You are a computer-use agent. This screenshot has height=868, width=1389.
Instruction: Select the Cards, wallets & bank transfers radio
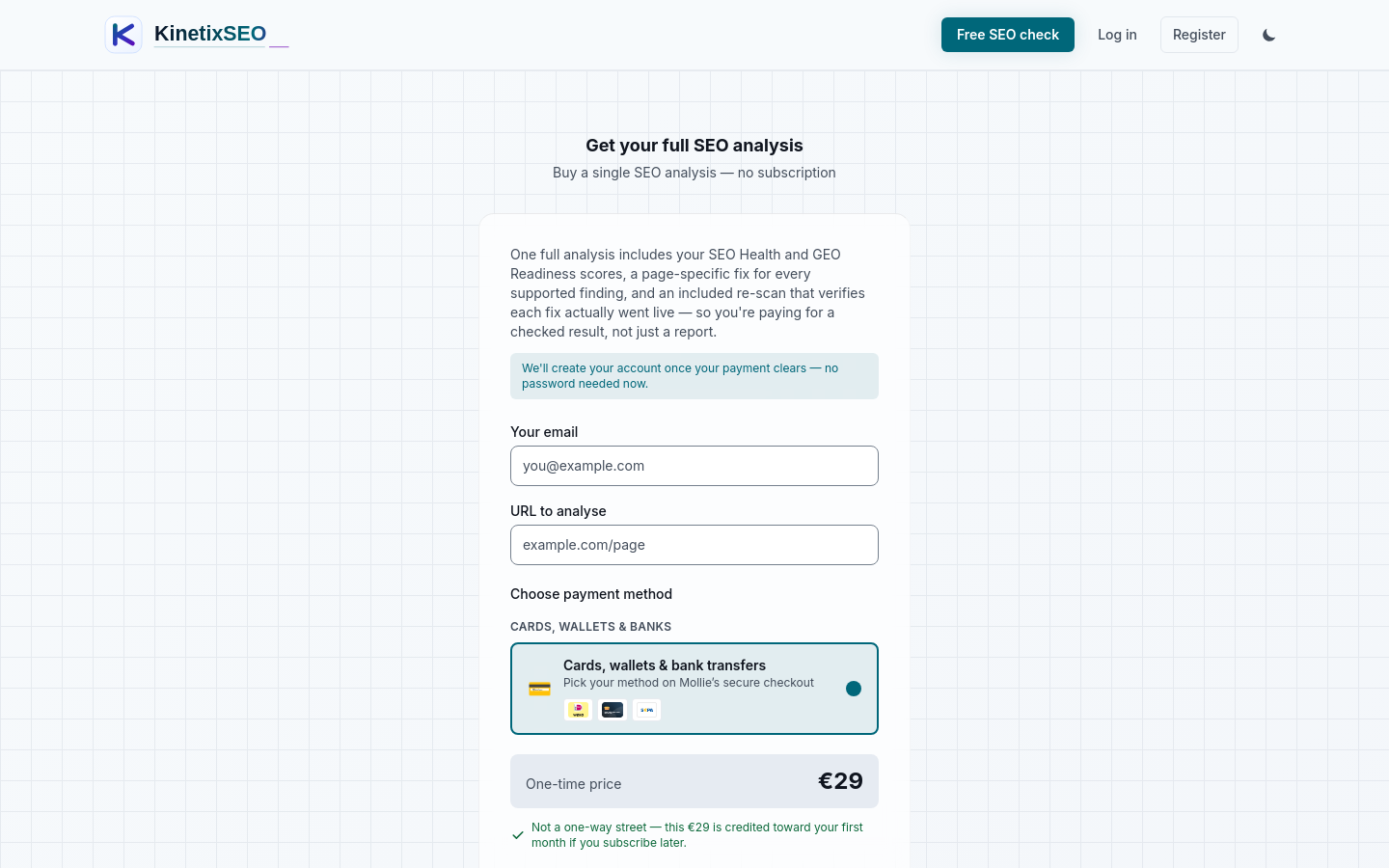point(854,689)
